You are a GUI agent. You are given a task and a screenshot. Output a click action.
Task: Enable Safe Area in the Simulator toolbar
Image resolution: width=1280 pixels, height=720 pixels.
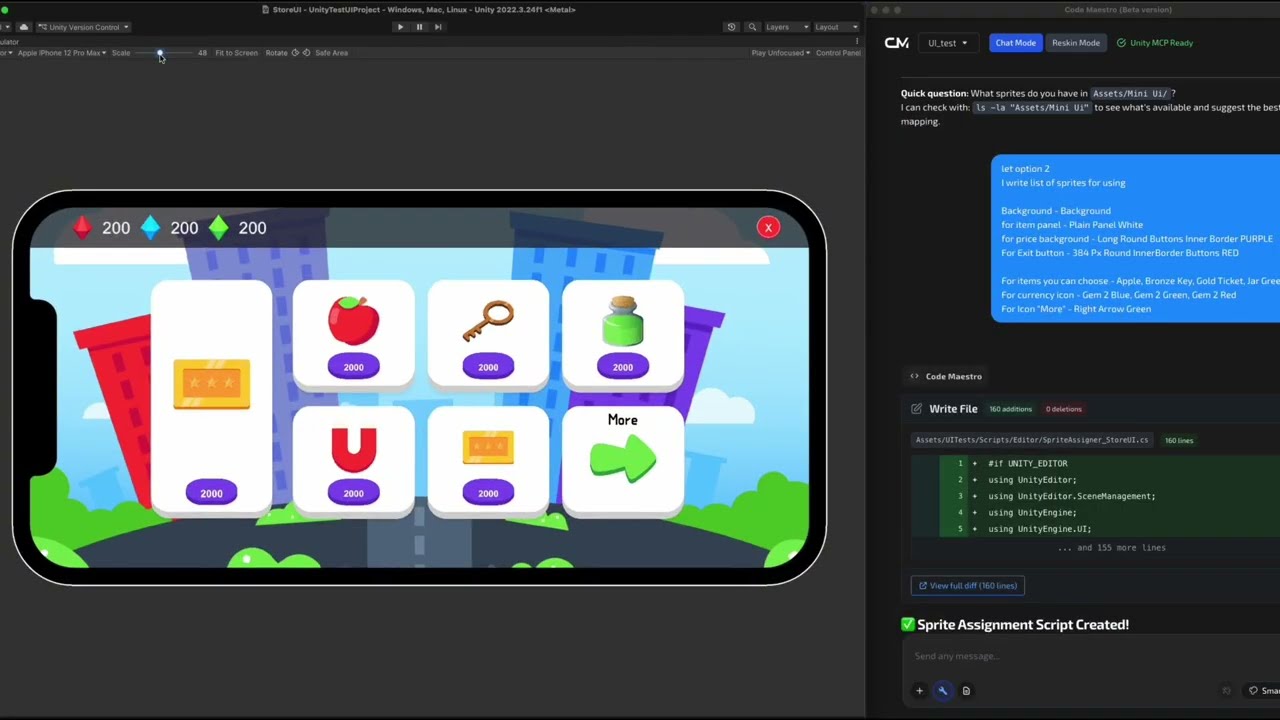click(x=331, y=52)
